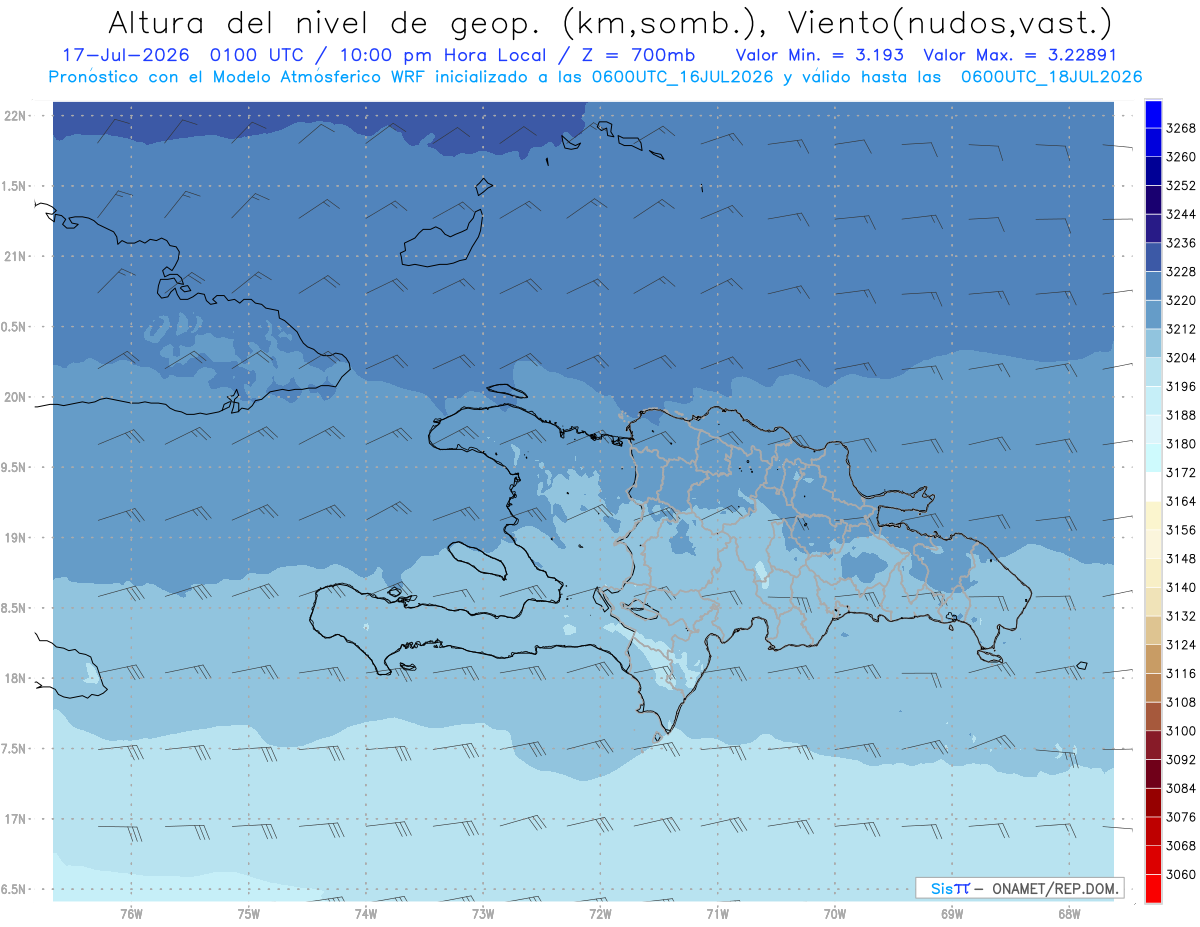Click the legend value 3212

tap(1181, 329)
